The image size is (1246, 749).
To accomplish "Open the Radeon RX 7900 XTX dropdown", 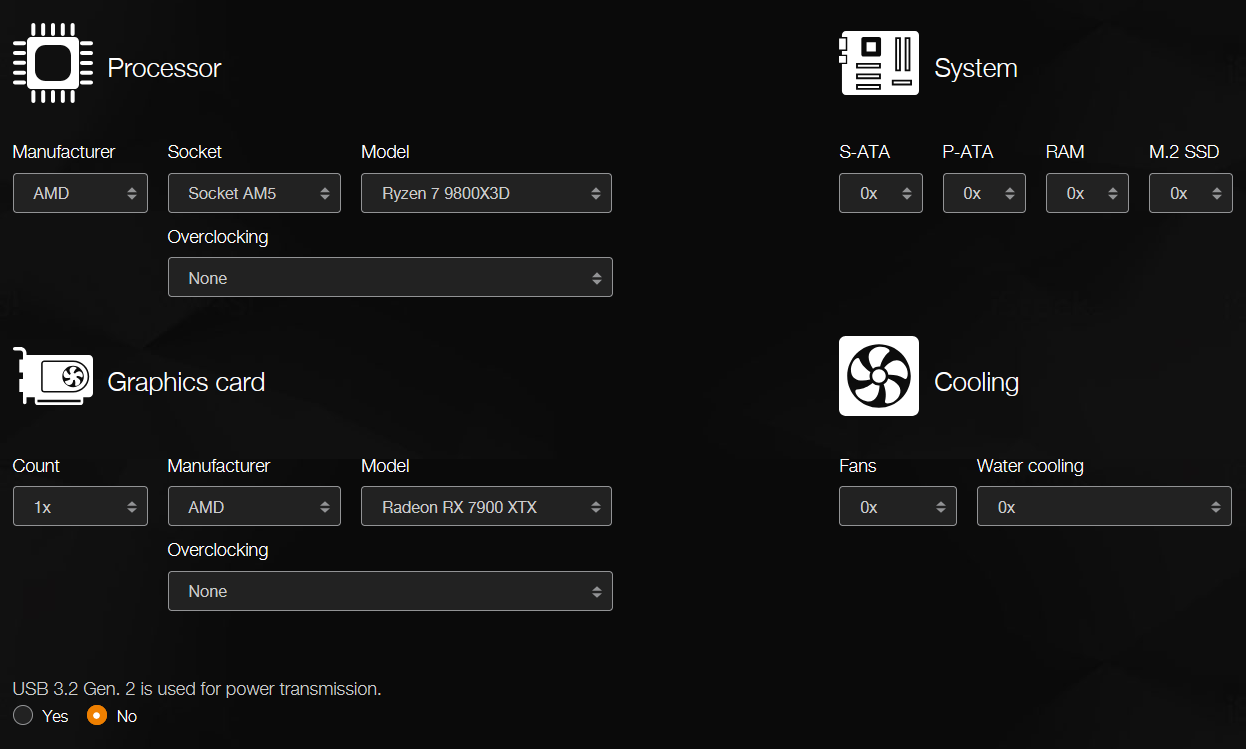I will pyautogui.click(x=486, y=507).
